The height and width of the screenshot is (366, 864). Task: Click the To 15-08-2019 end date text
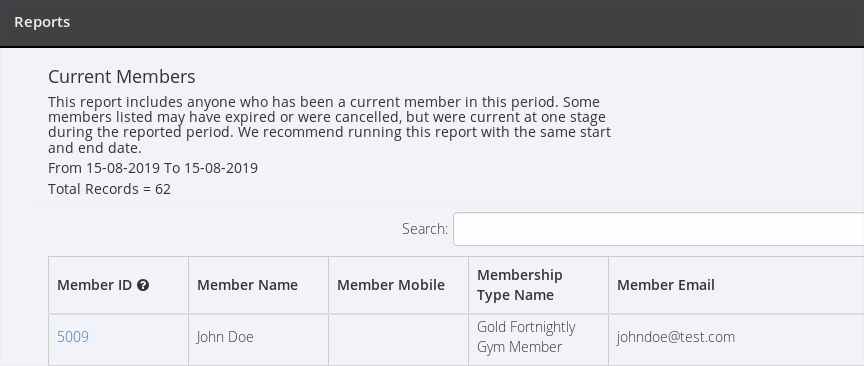pyautogui.click(x=211, y=168)
